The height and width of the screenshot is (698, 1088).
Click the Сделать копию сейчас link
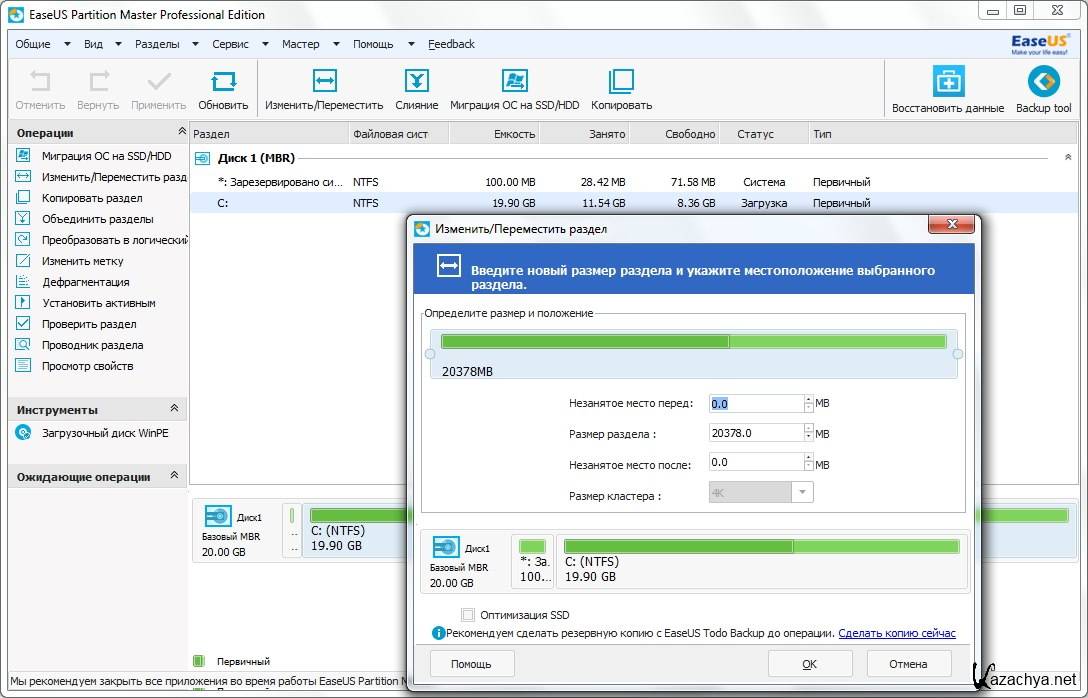(x=896, y=633)
